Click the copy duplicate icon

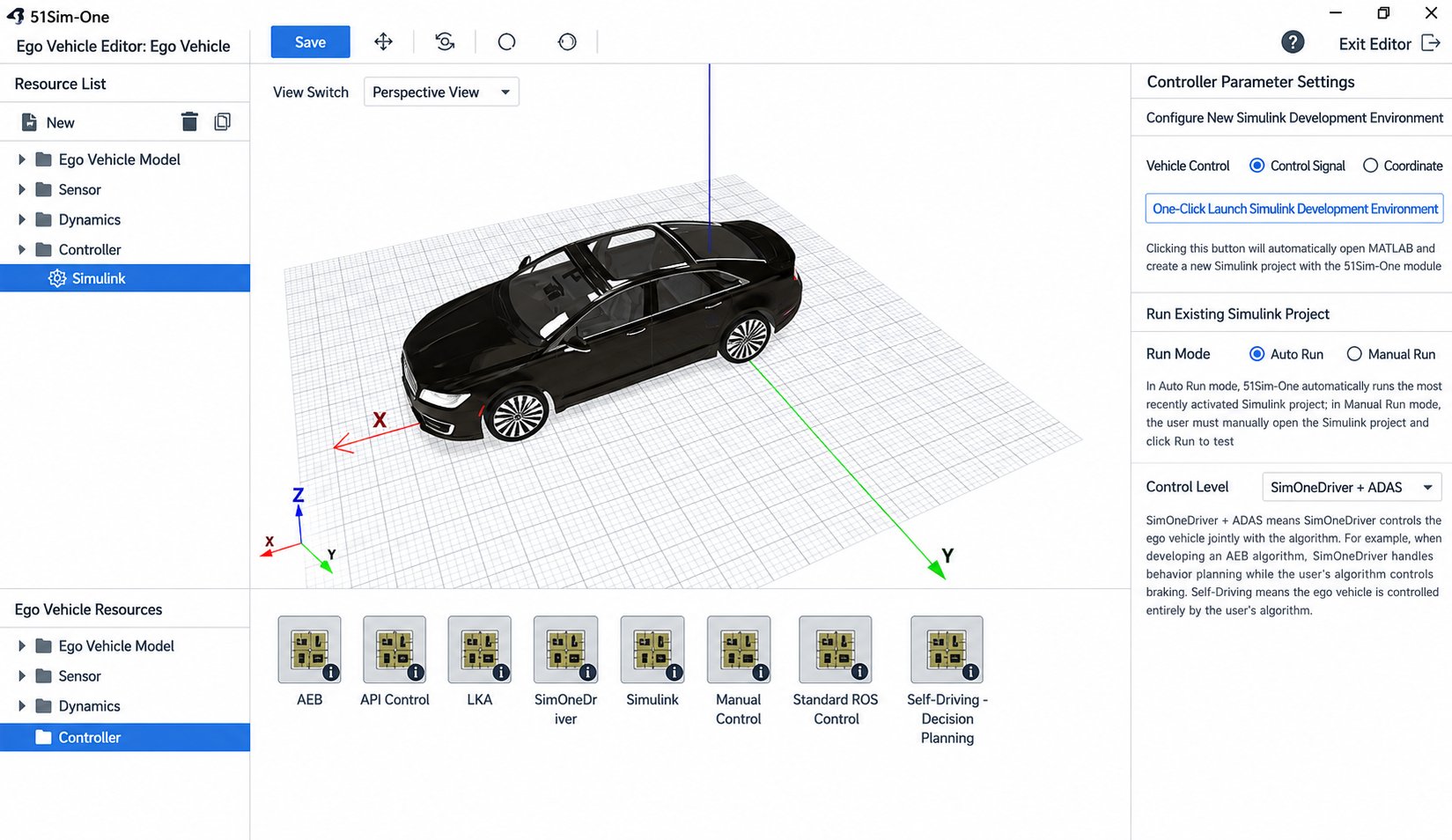[x=223, y=122]
